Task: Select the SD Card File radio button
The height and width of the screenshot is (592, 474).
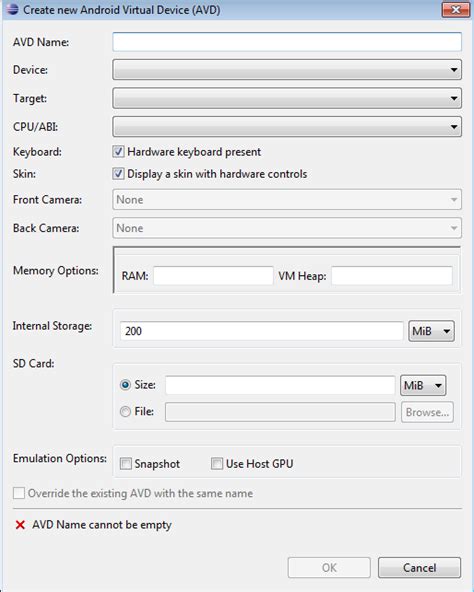Action: click(x=125, y=411)
